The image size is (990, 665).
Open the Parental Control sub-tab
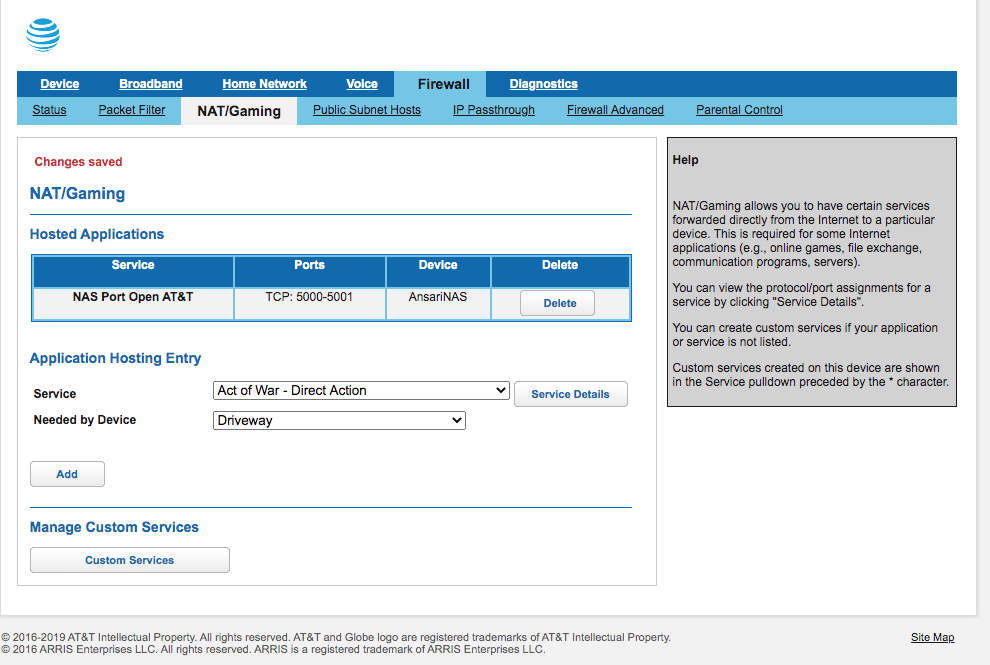coord(739,110)
